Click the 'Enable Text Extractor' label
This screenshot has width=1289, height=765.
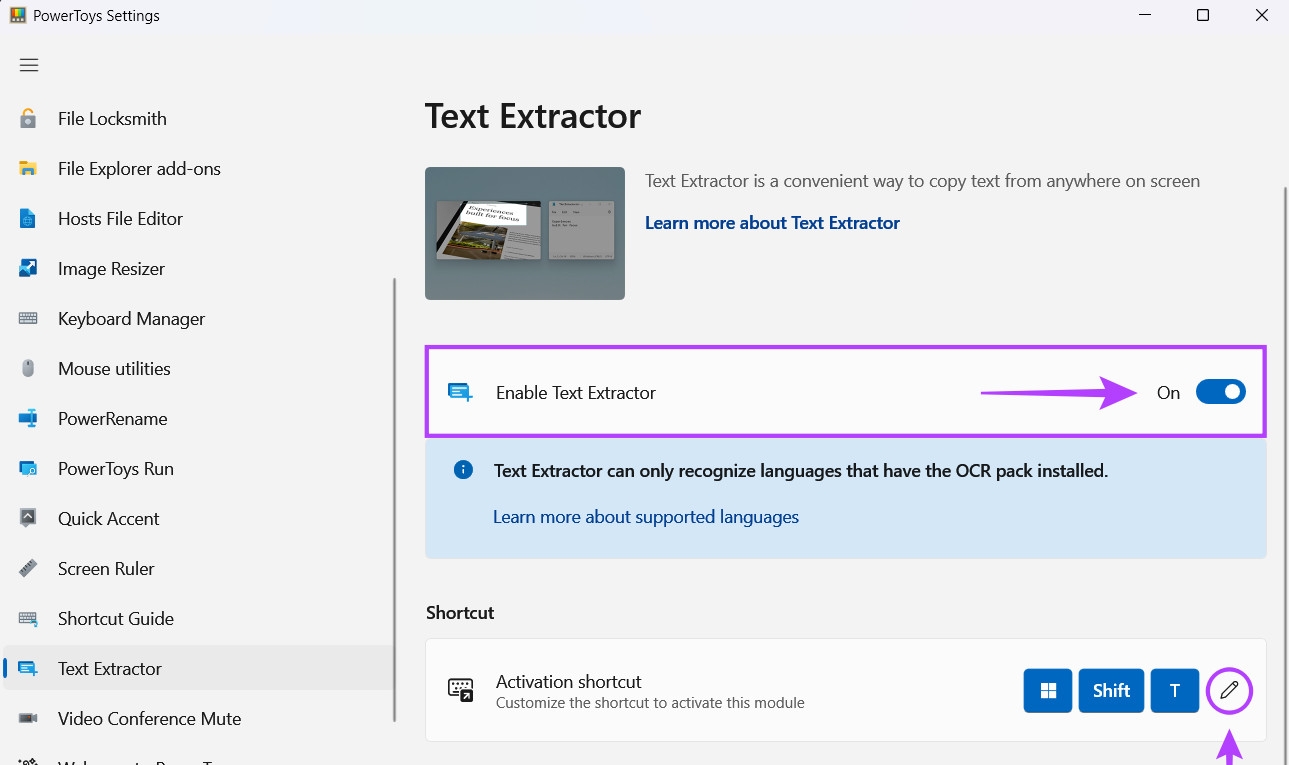[x=576, y=392]
